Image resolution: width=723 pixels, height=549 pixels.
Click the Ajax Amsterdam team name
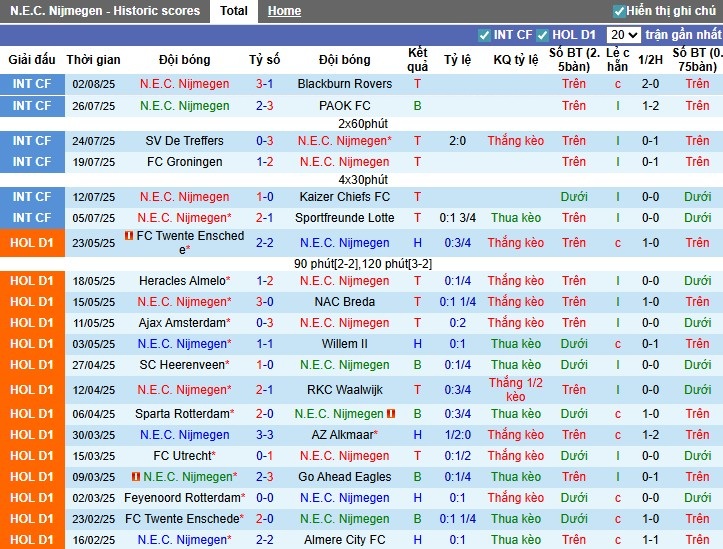pos(180,323)
